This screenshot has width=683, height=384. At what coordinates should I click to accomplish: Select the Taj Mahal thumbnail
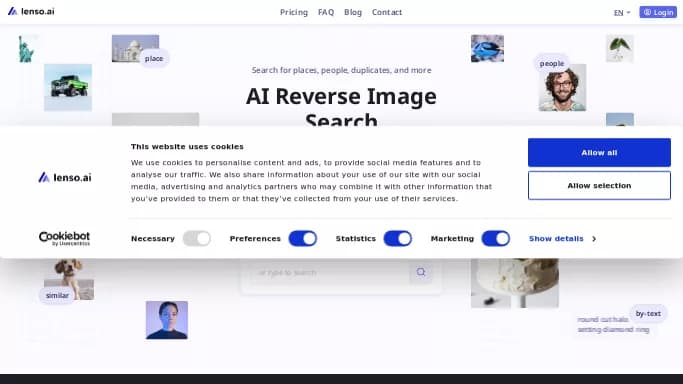[x=135, y=48]
